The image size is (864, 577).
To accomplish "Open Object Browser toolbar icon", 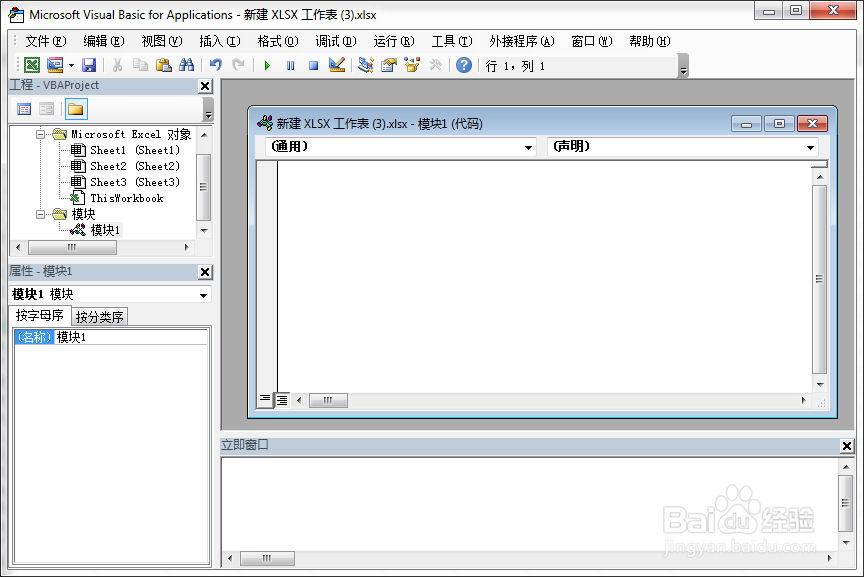I will point(412,65).
